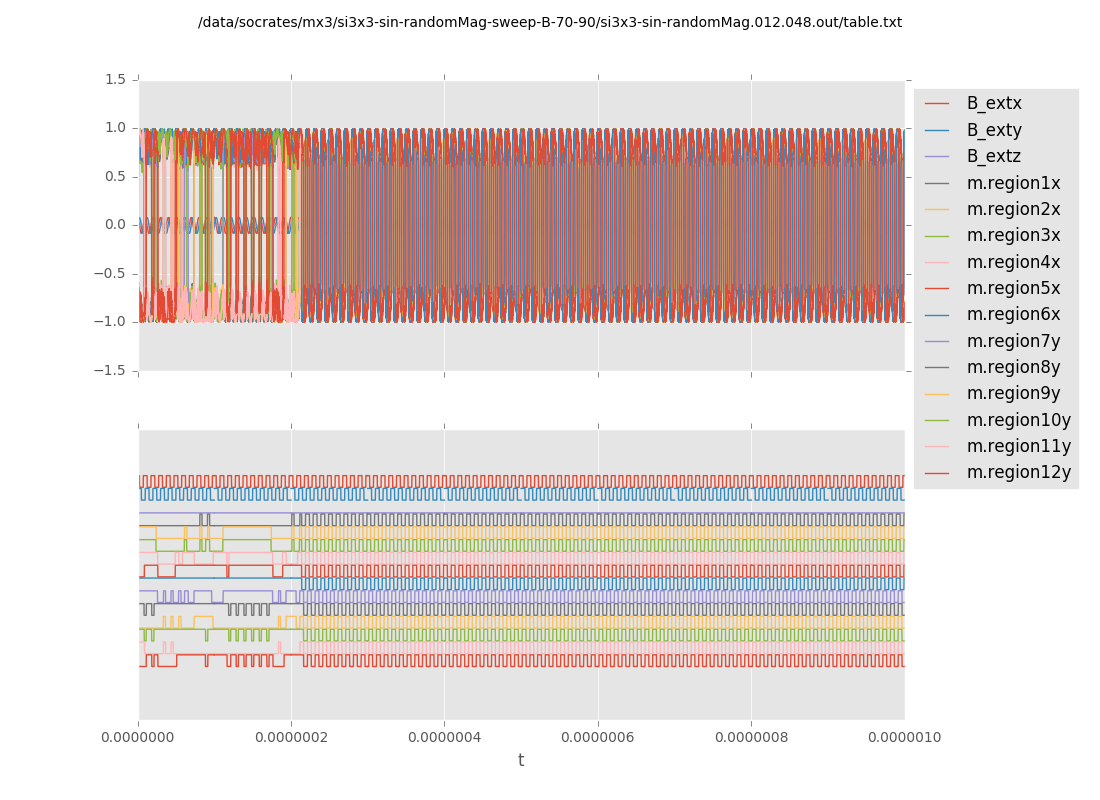Click the color line next to m.region11y
The width and height of the screenshot is (1100, 800).
click(937, 447)
